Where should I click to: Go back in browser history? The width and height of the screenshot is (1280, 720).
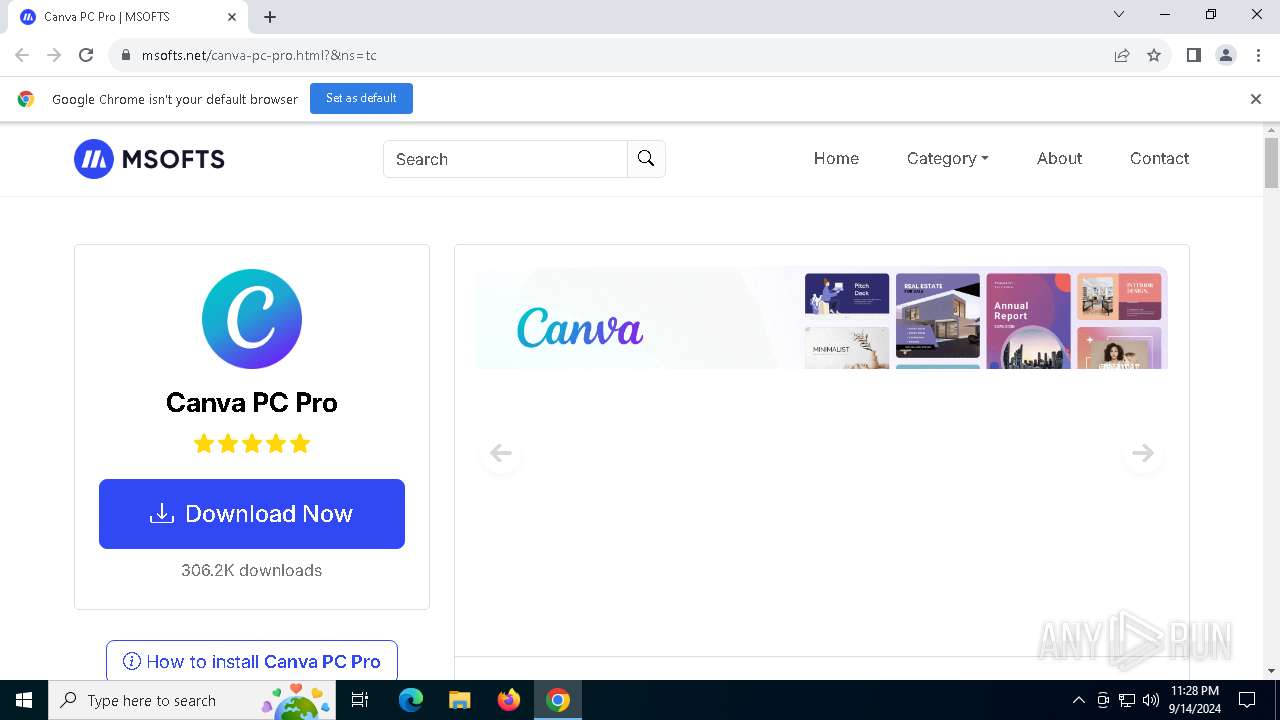click(x=22, y=55)
